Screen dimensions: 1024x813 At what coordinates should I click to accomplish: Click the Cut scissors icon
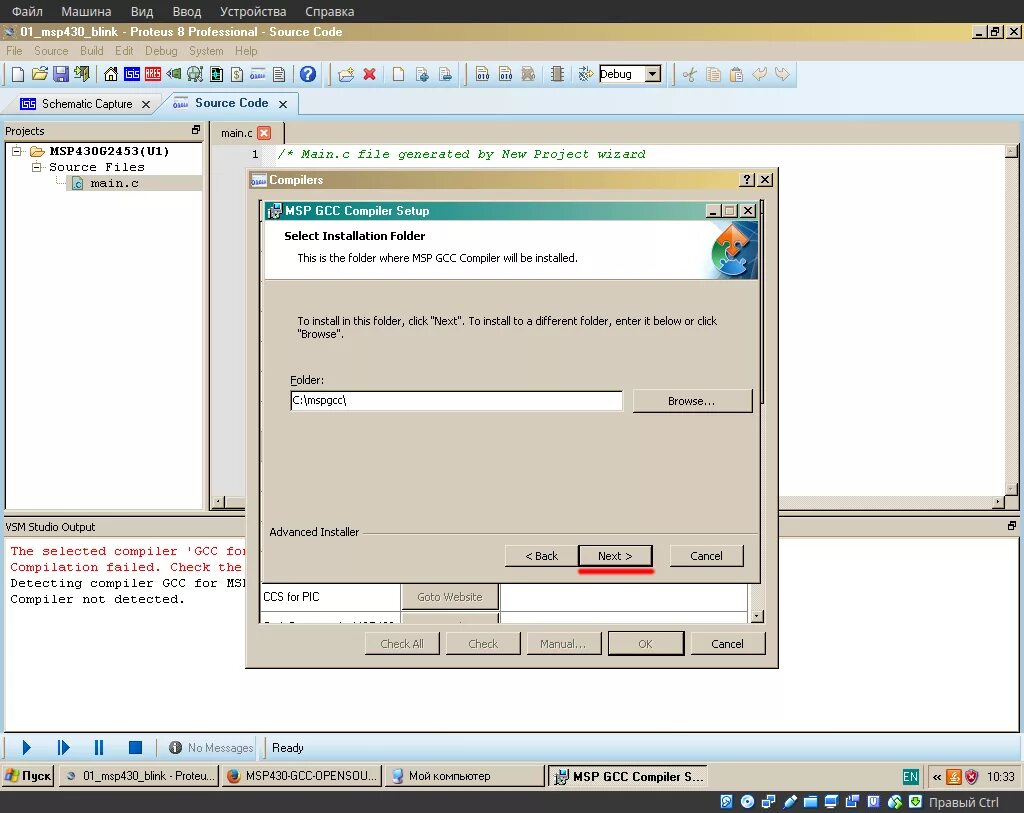tap(689, 74)
